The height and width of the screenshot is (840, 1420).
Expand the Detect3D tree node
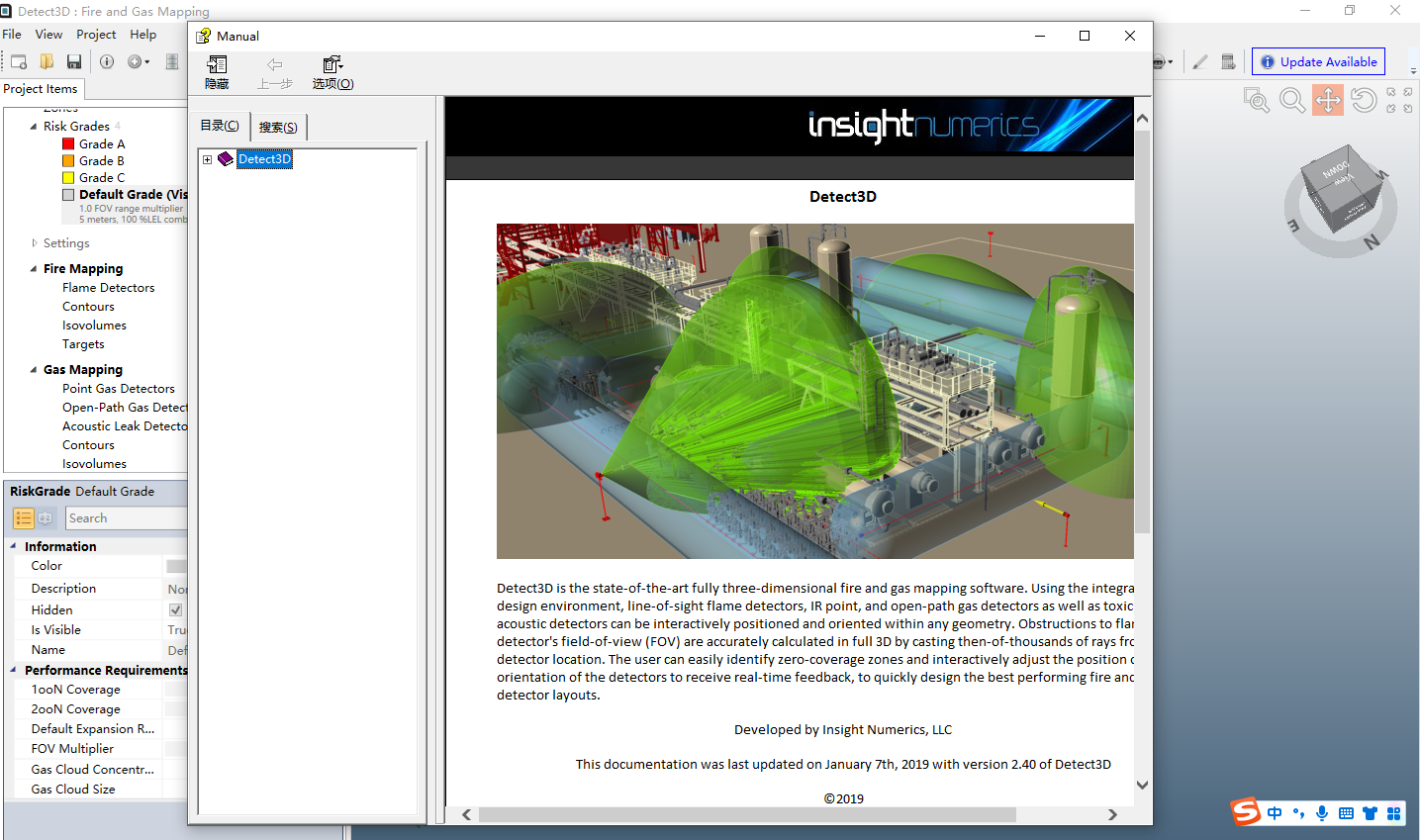208,159
